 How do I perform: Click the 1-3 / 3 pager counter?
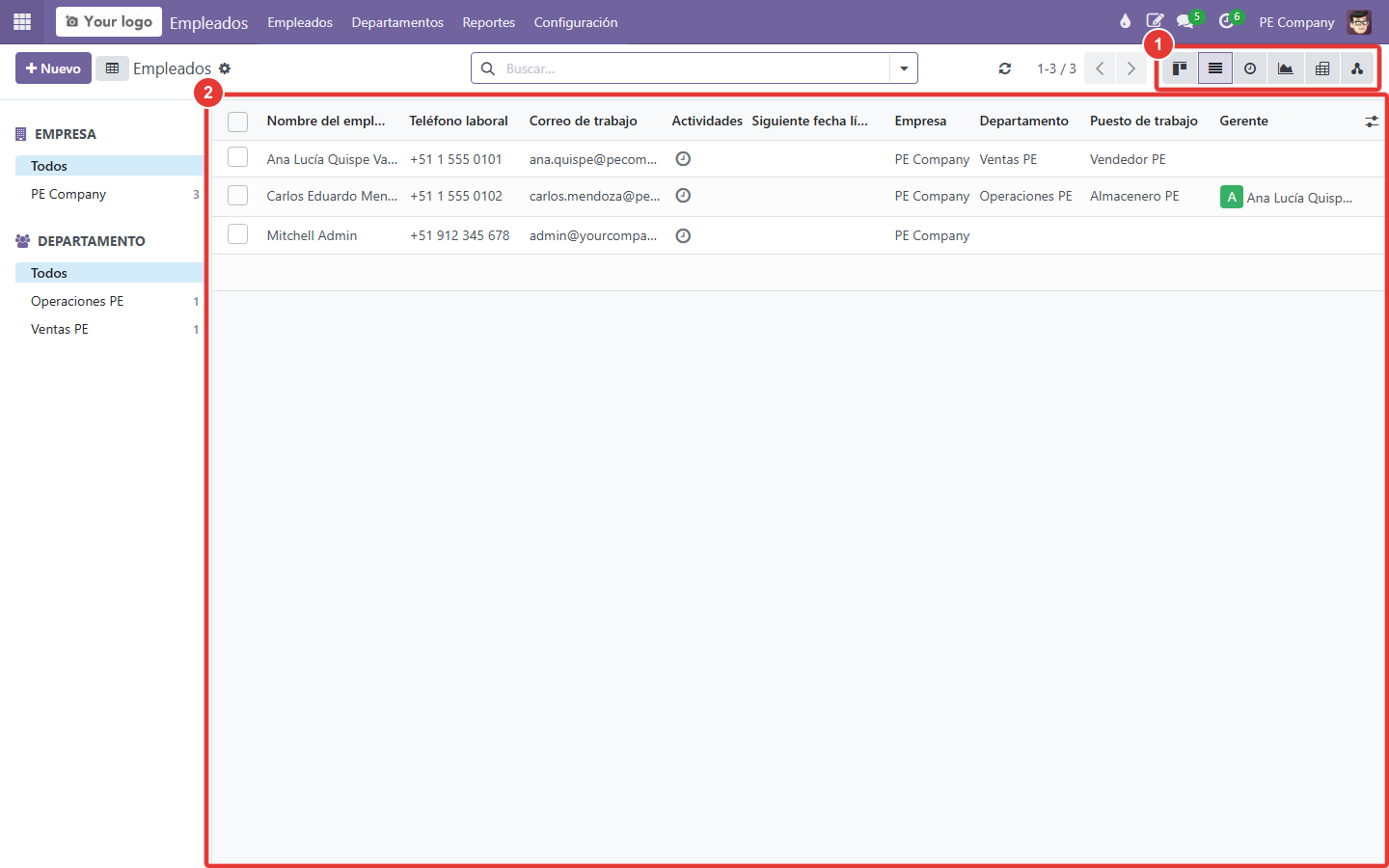(1056, 68)
